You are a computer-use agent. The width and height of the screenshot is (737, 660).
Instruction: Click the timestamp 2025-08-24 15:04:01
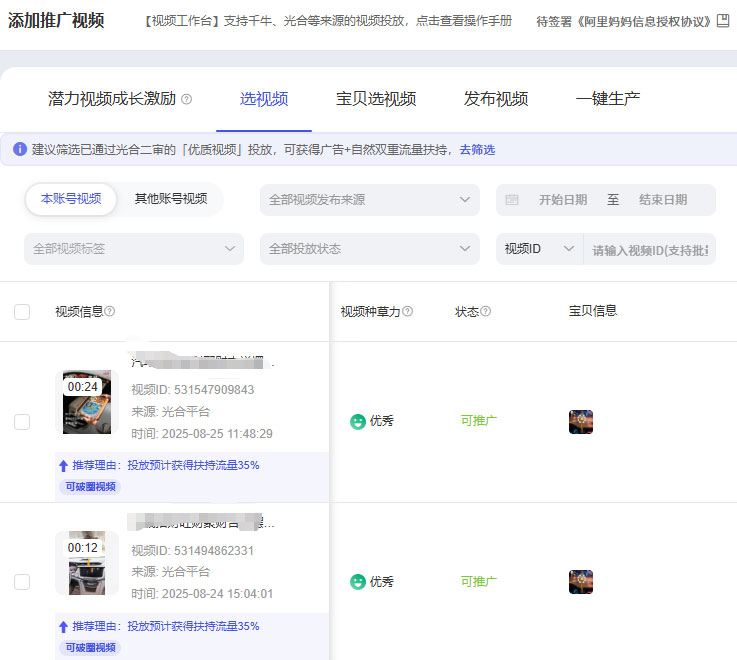pyautogui.click(x=217, y=594)
